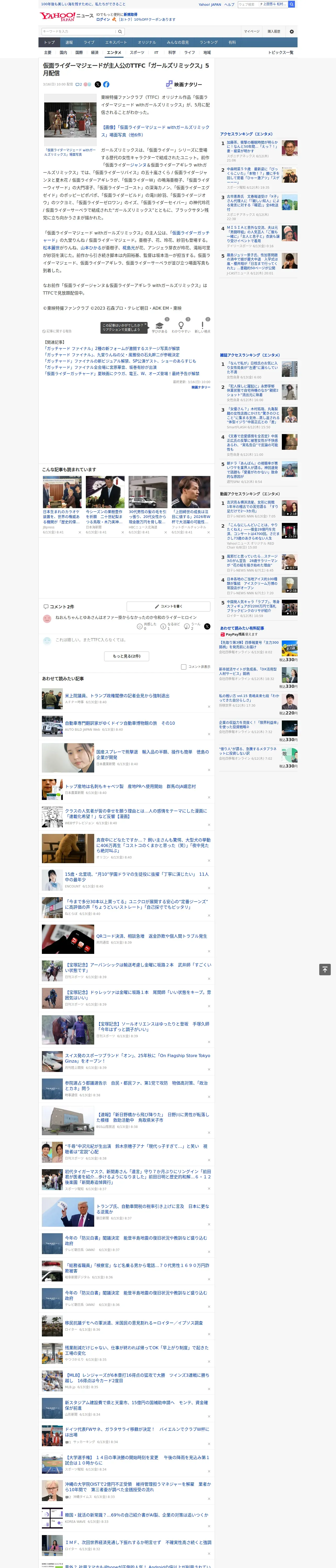The height and width of the screenshot is (1568, 336).
Task: Open the article's Kamen Rider scene photo
Action: pyautogui.click(x=70, y=120)
